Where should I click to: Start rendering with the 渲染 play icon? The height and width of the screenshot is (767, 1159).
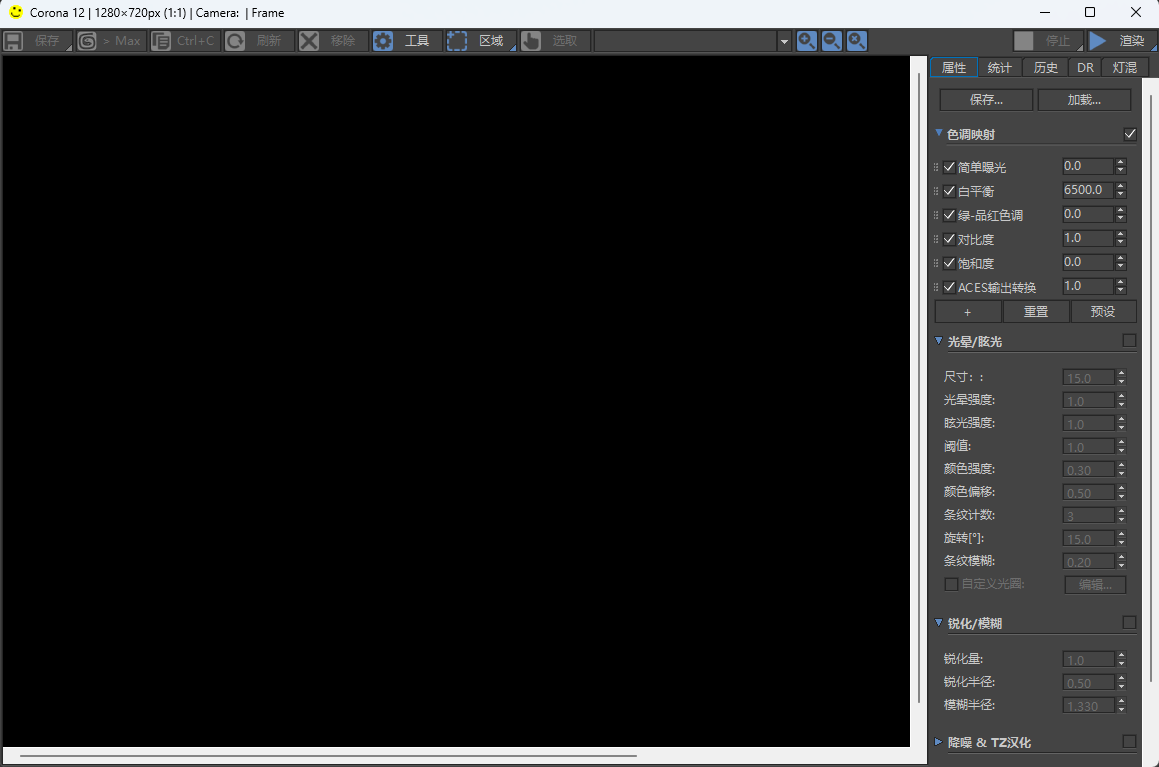(x=1098, y=41)
